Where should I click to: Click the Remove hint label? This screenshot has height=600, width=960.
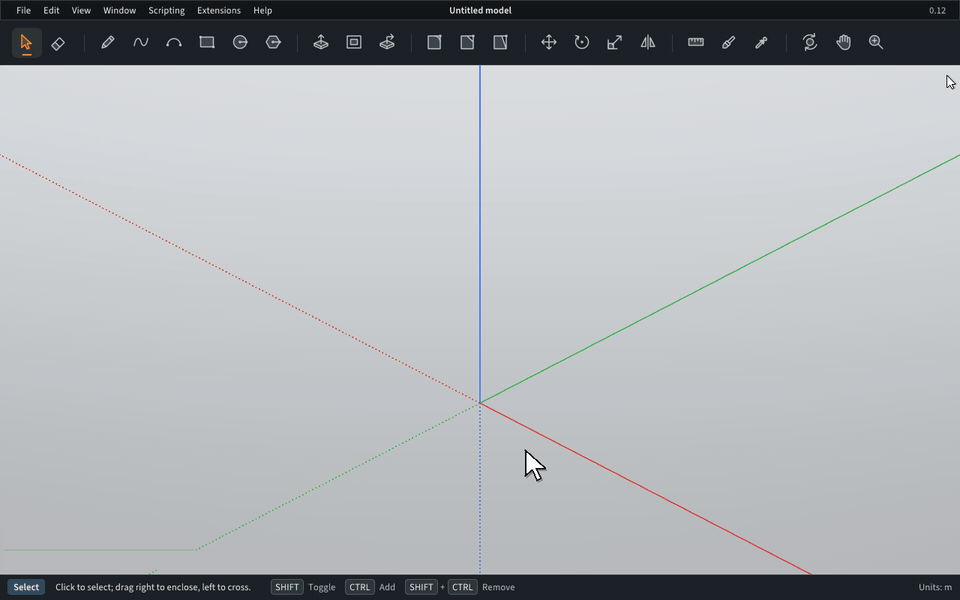498,587
